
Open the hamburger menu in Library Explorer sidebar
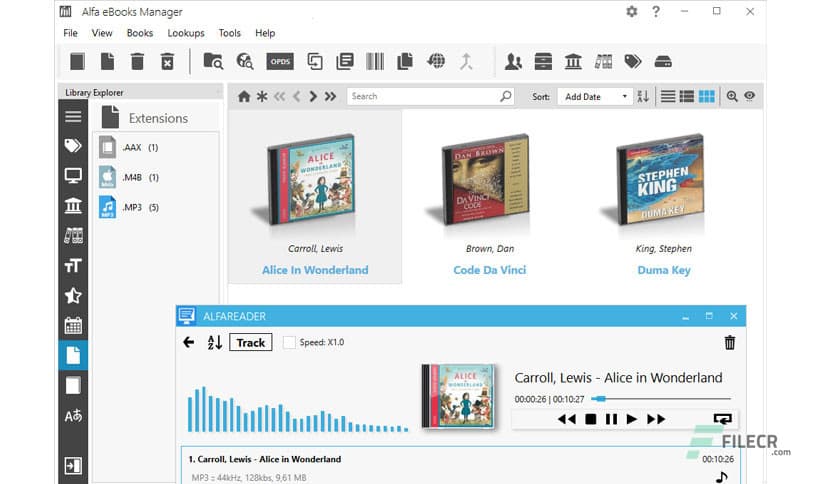click(73, 116)
